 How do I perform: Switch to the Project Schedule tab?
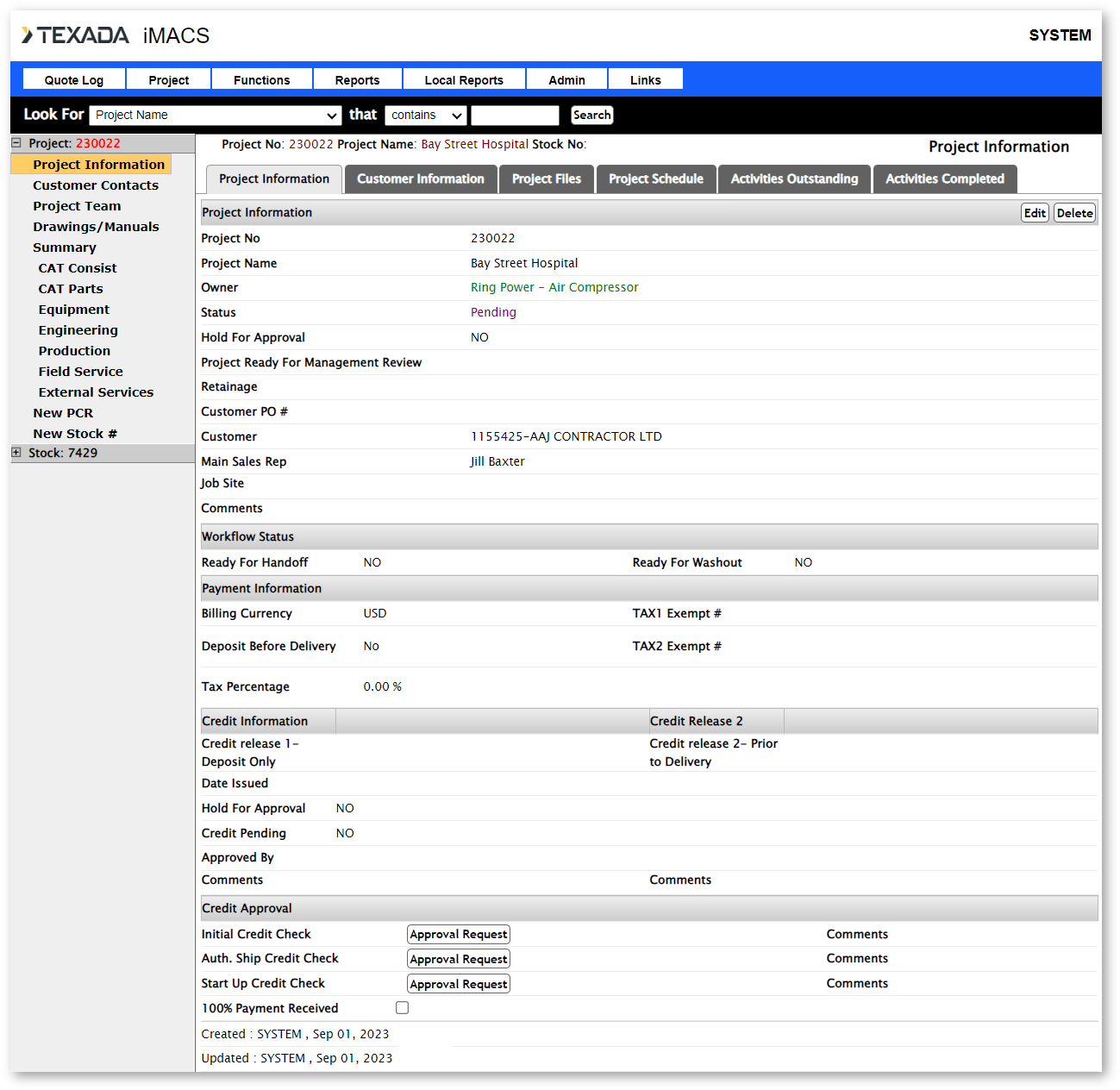click(x=656, y=179)
